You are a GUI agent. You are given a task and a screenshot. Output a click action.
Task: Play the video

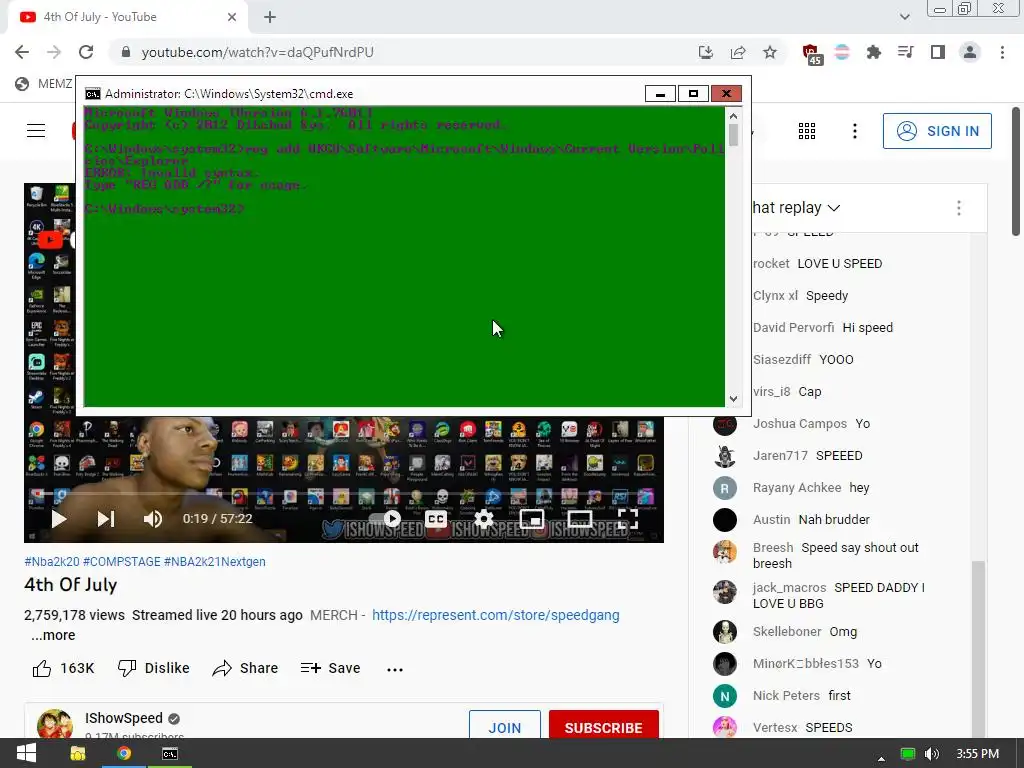[59, 519]
